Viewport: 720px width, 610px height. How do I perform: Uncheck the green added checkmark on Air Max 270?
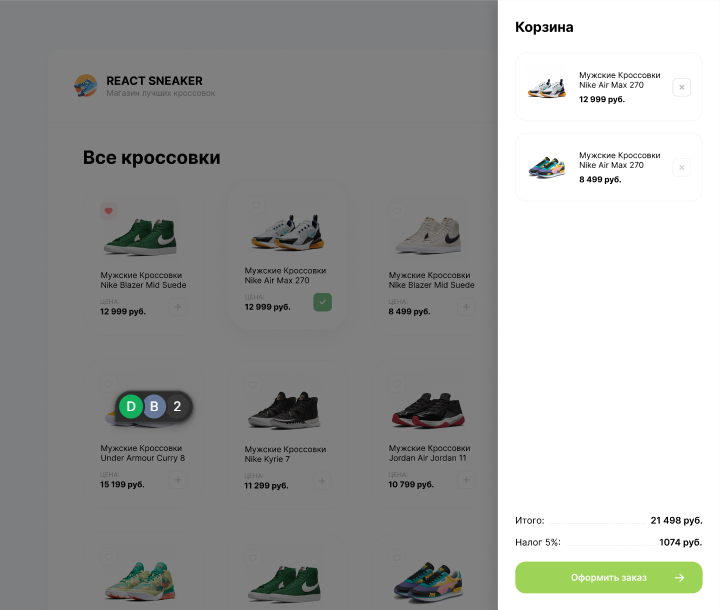(322, 302)
